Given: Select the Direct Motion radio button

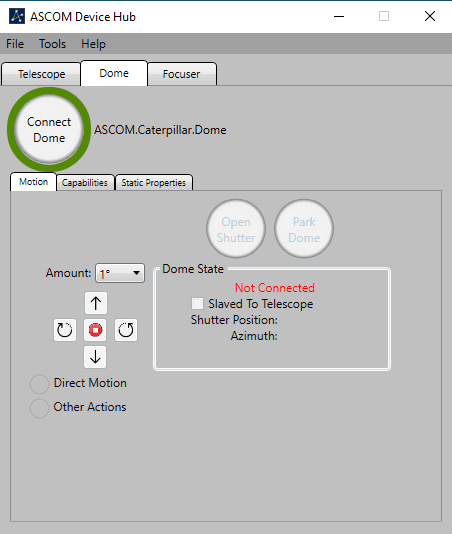Looking at the screenshot, I should tap(40, 384).
